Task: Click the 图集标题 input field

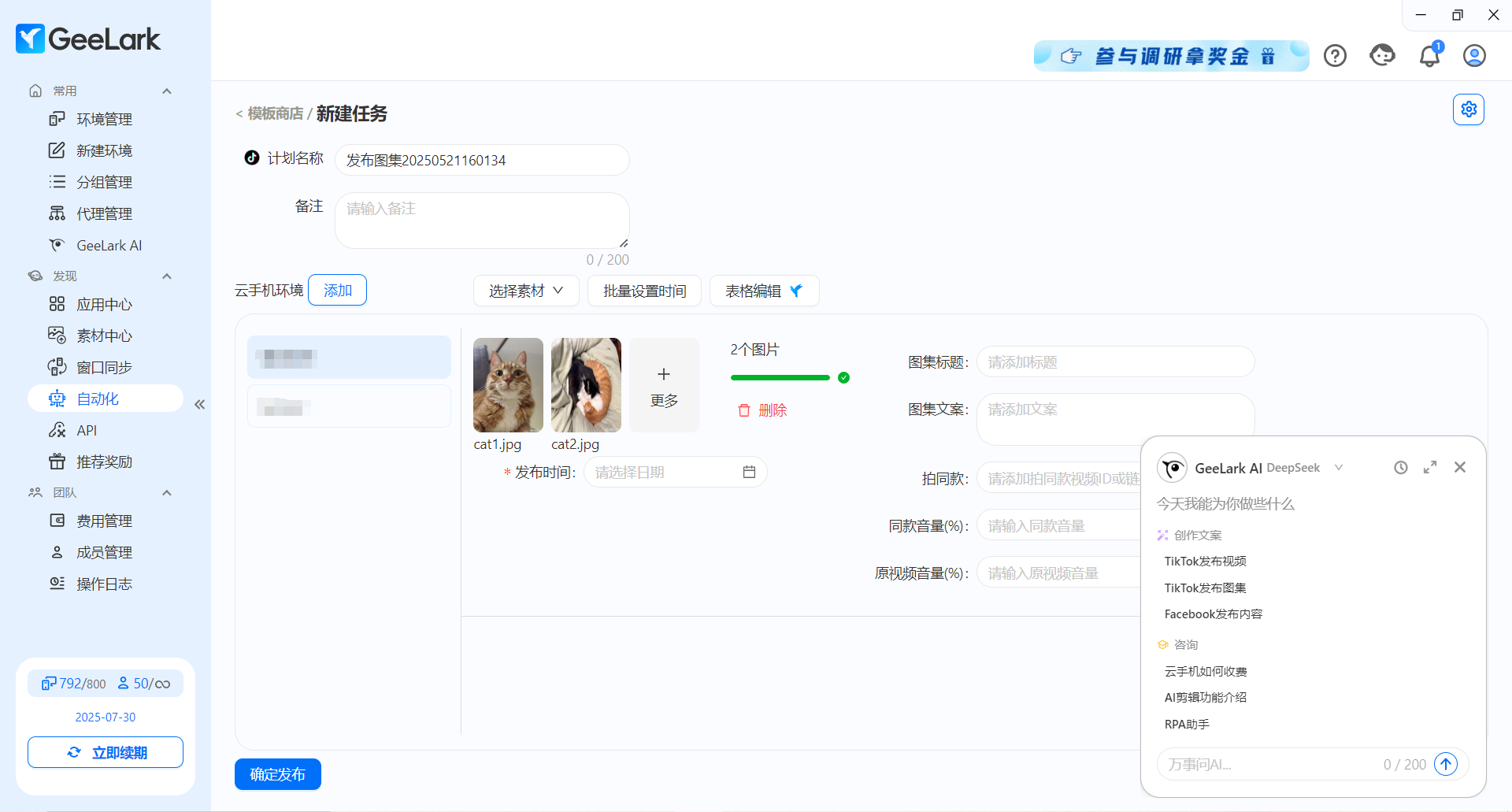Action: 1115,362
